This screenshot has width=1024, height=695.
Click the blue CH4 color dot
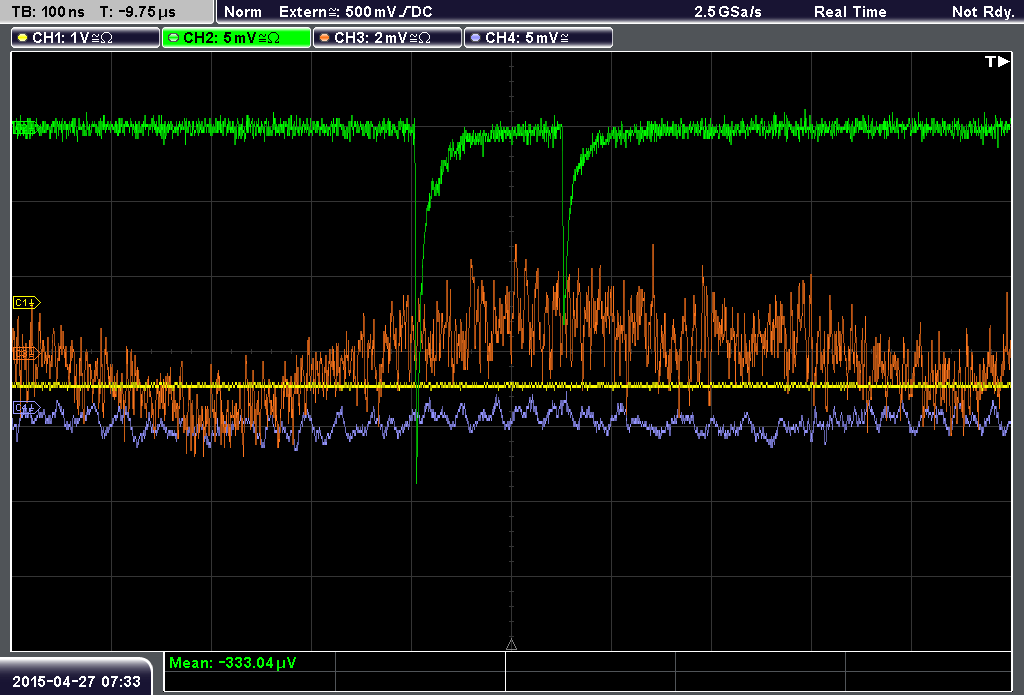[x=475, y=38]
